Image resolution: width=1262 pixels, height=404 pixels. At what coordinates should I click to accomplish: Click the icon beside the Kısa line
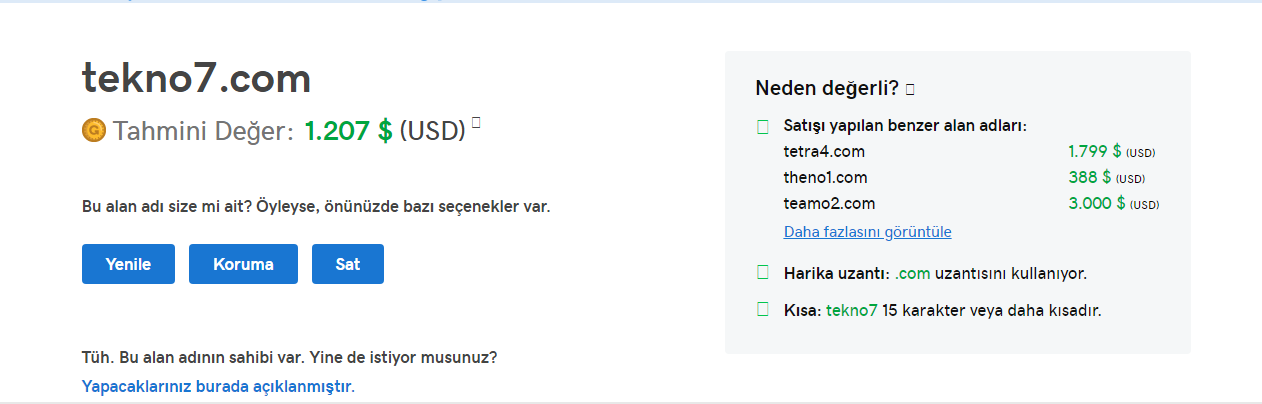pos(763,310)
